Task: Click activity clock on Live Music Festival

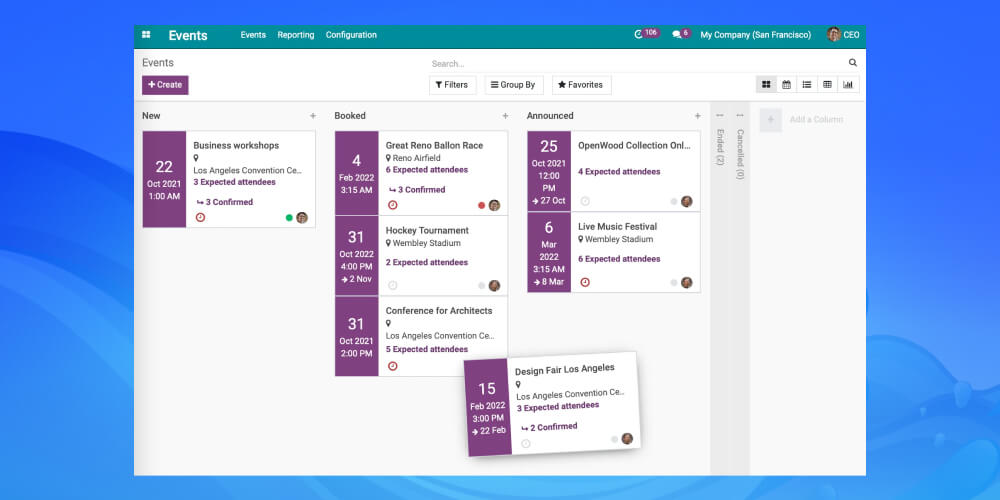Action: (585, 282)
